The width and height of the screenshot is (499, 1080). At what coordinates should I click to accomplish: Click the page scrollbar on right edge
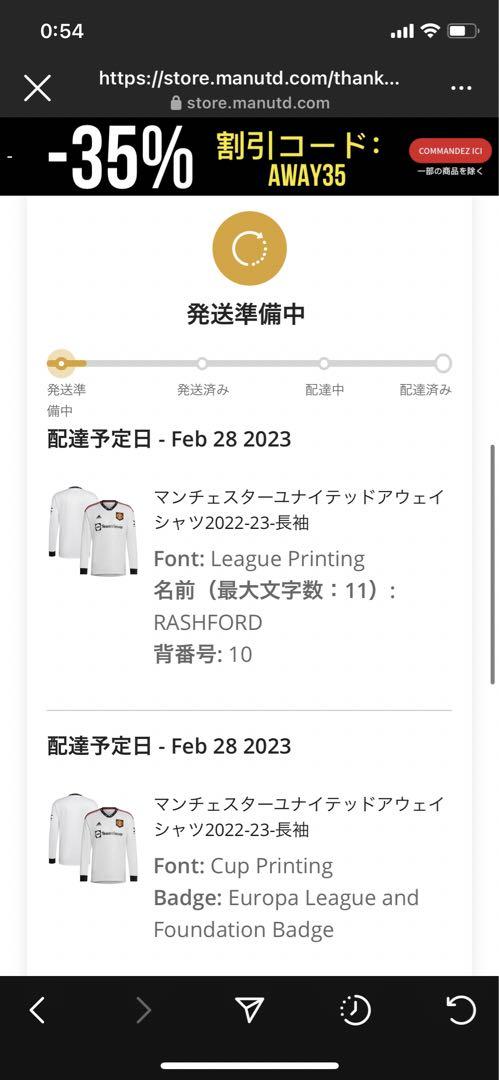(492, 564)
